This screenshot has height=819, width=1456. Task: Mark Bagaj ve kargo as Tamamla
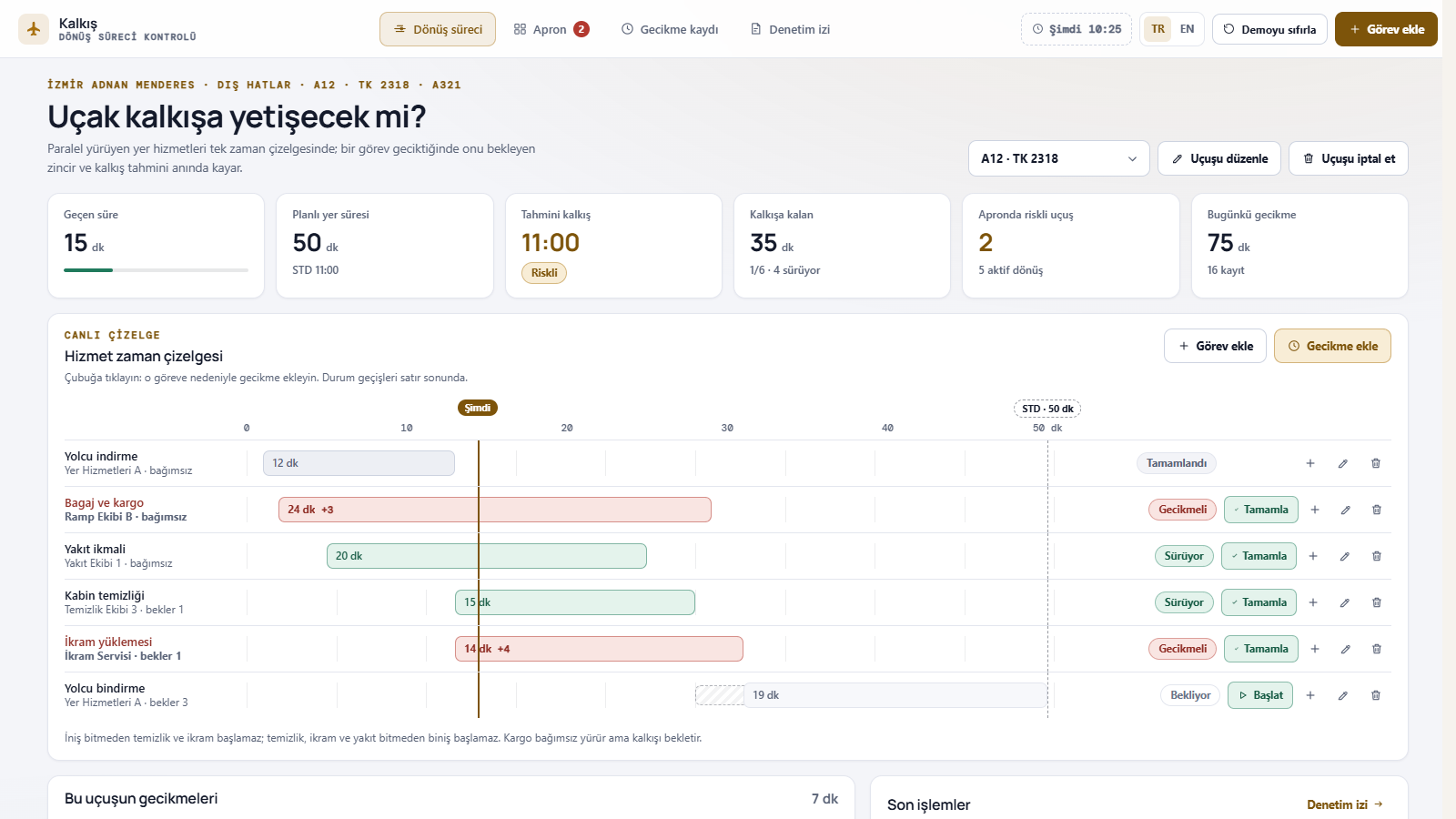[1261, 510]
